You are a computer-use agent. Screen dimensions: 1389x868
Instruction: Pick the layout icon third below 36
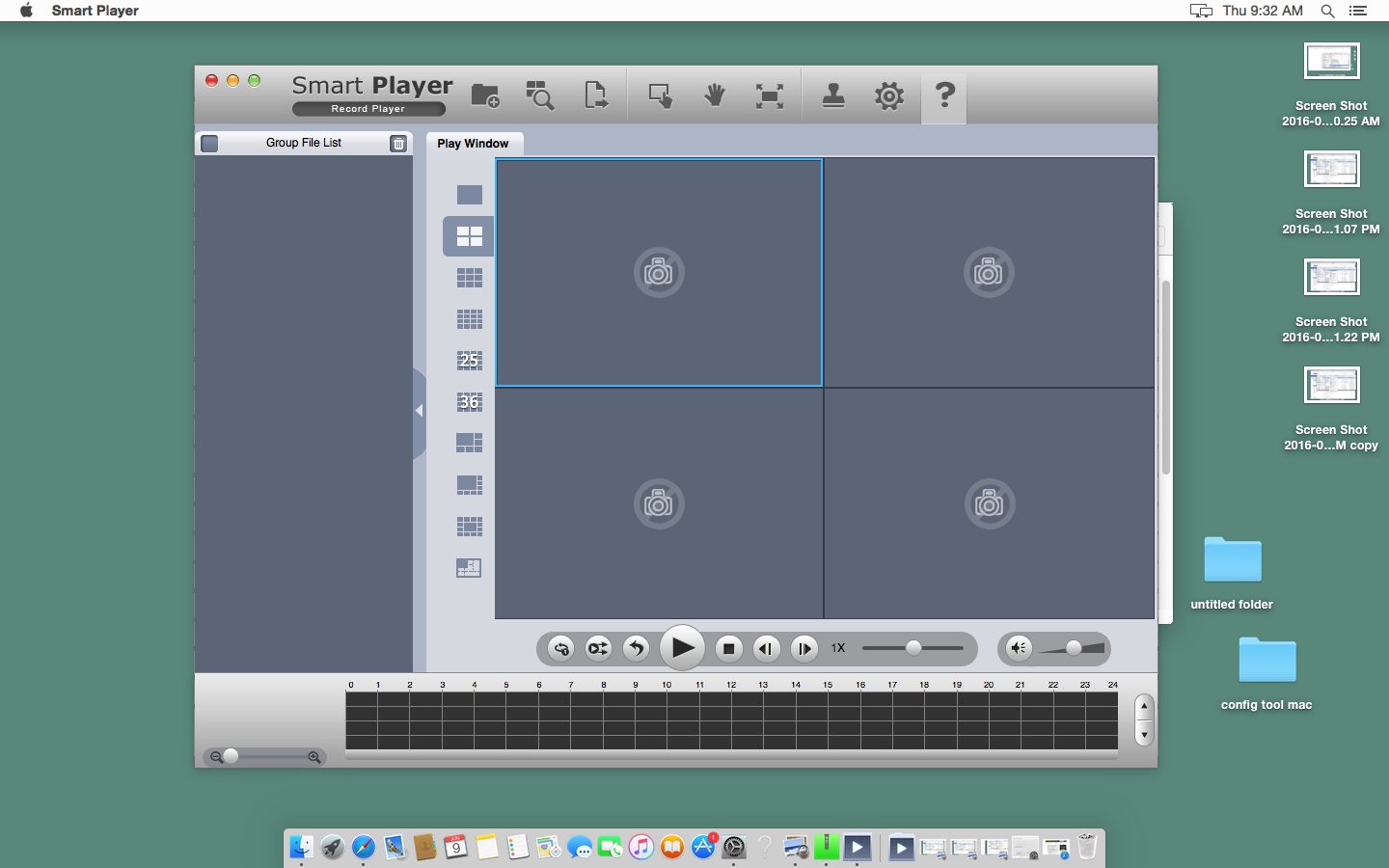point(470,526)
